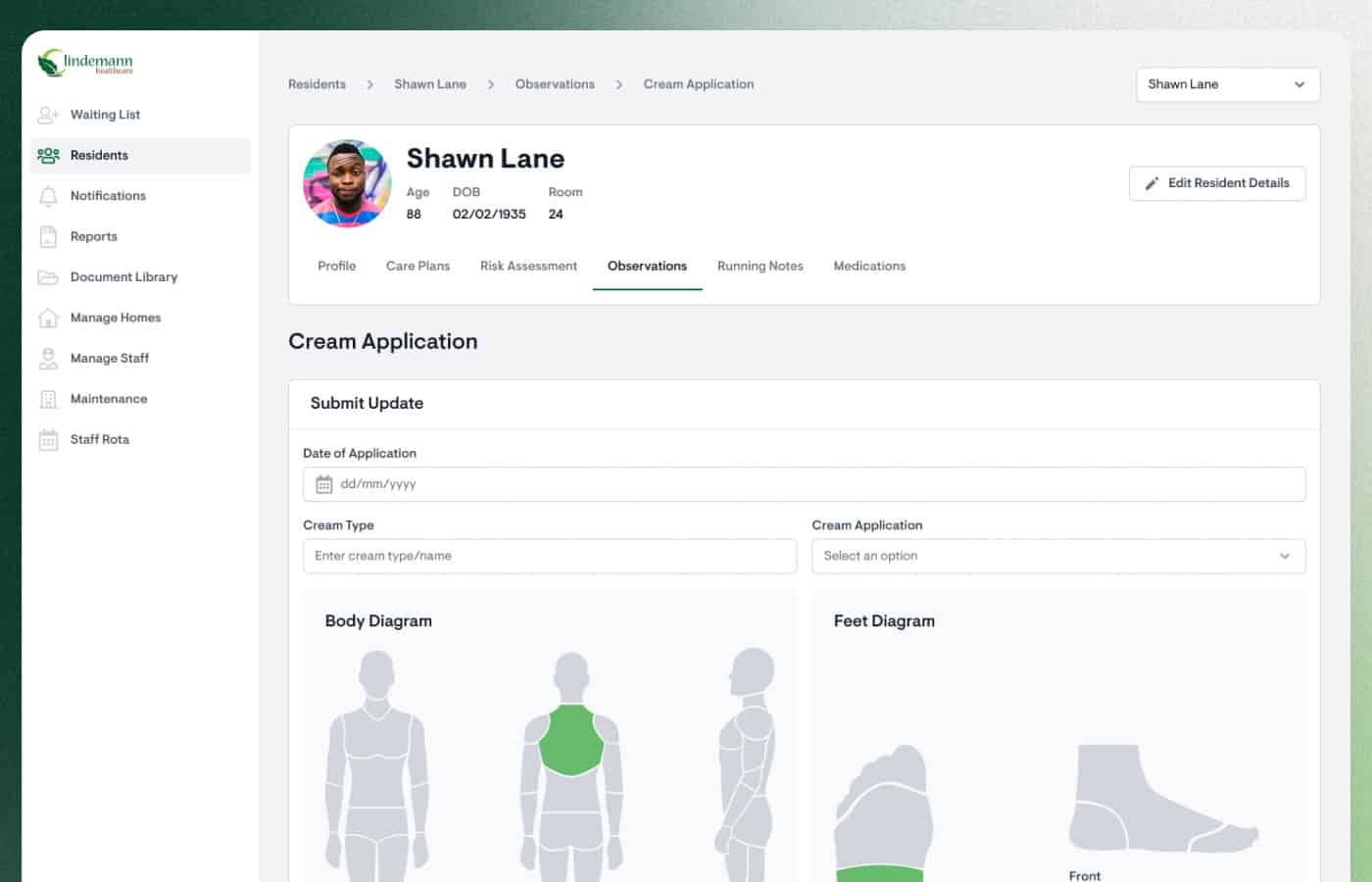This screenshot has height=882, width=1372.
Task: Switch to the Care Plans tab
Action: click(417, 266)
